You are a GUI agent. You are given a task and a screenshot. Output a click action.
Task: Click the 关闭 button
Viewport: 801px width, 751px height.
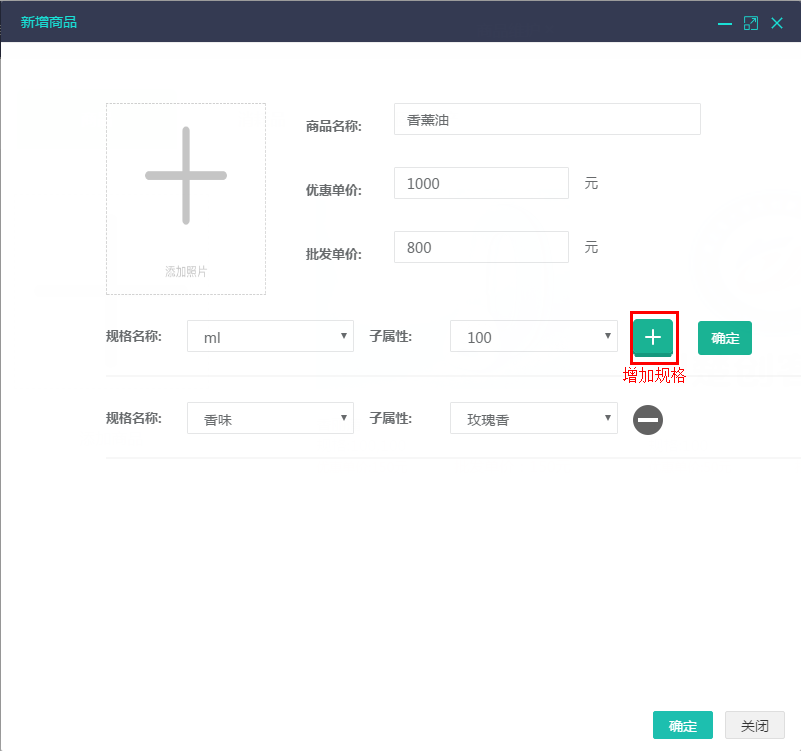755,725
